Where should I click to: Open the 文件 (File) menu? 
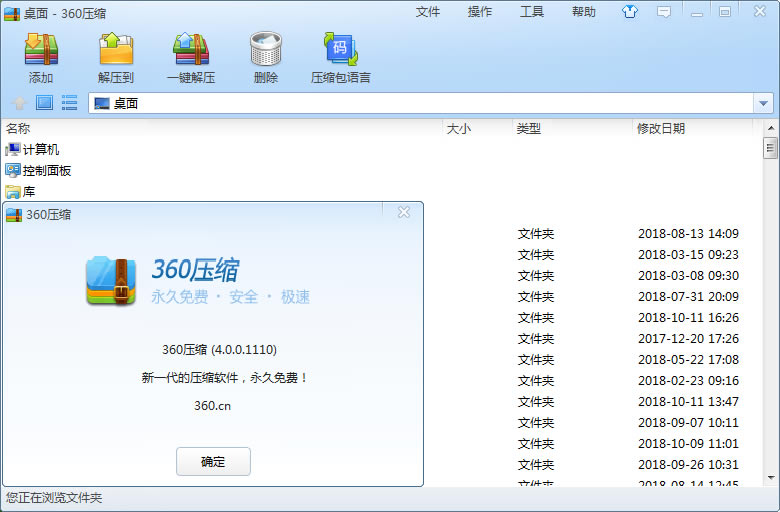(428, 12)
